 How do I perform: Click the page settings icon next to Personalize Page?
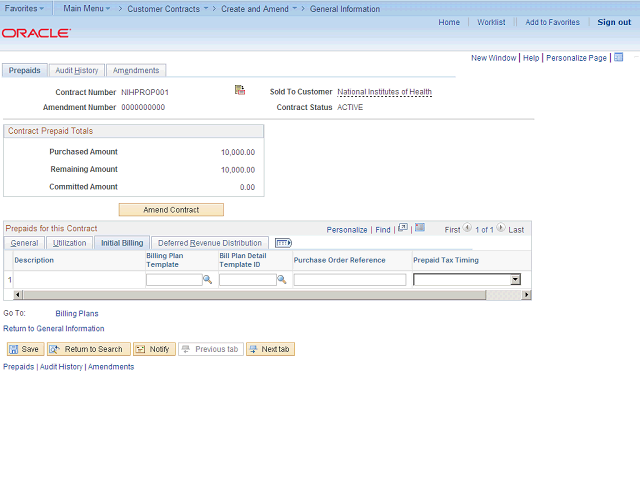(619, 57)
